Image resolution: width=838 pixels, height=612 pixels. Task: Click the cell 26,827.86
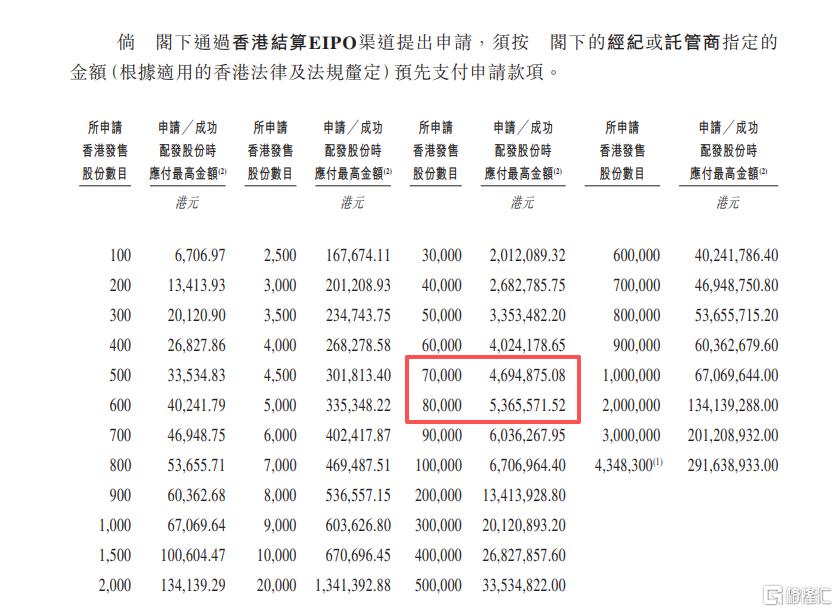196,345
